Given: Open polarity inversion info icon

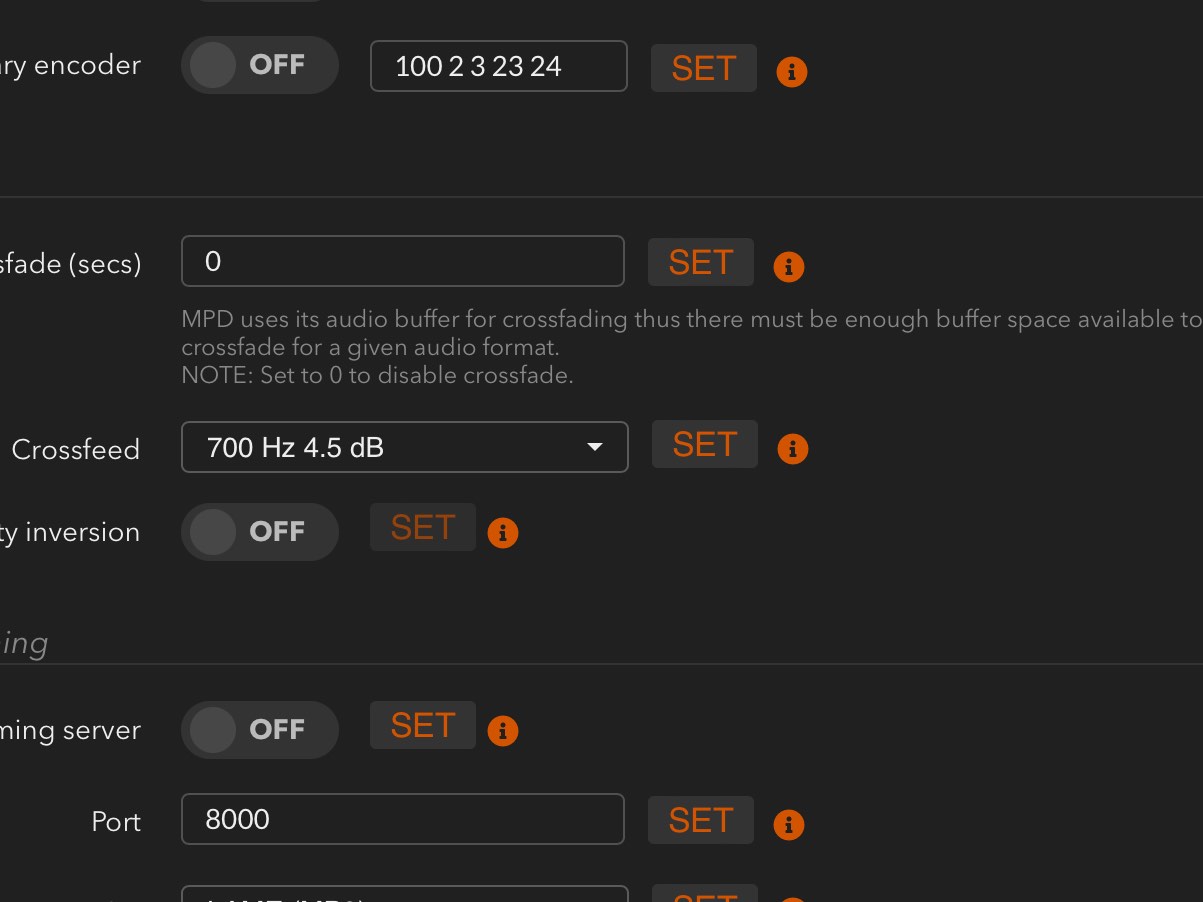Looking at the screenshot, I should point(503,533).
